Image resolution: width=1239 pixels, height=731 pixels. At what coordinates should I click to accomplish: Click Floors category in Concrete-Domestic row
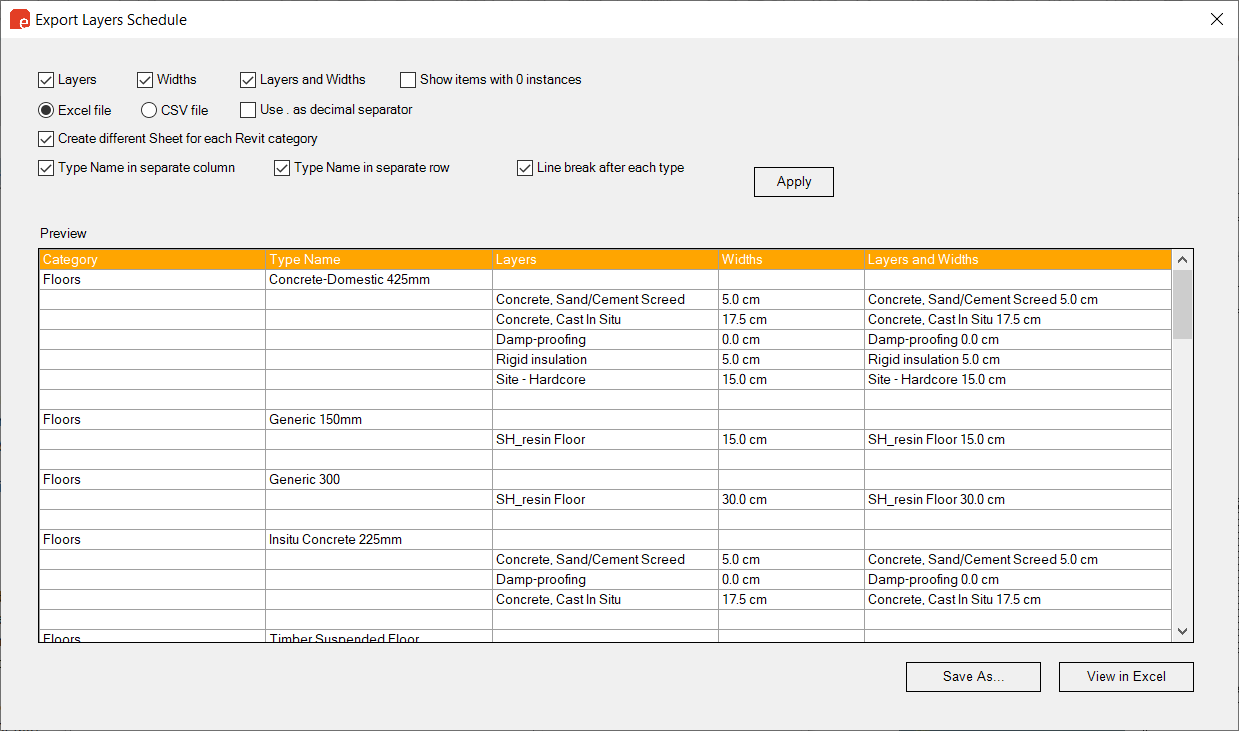[152, 280]
